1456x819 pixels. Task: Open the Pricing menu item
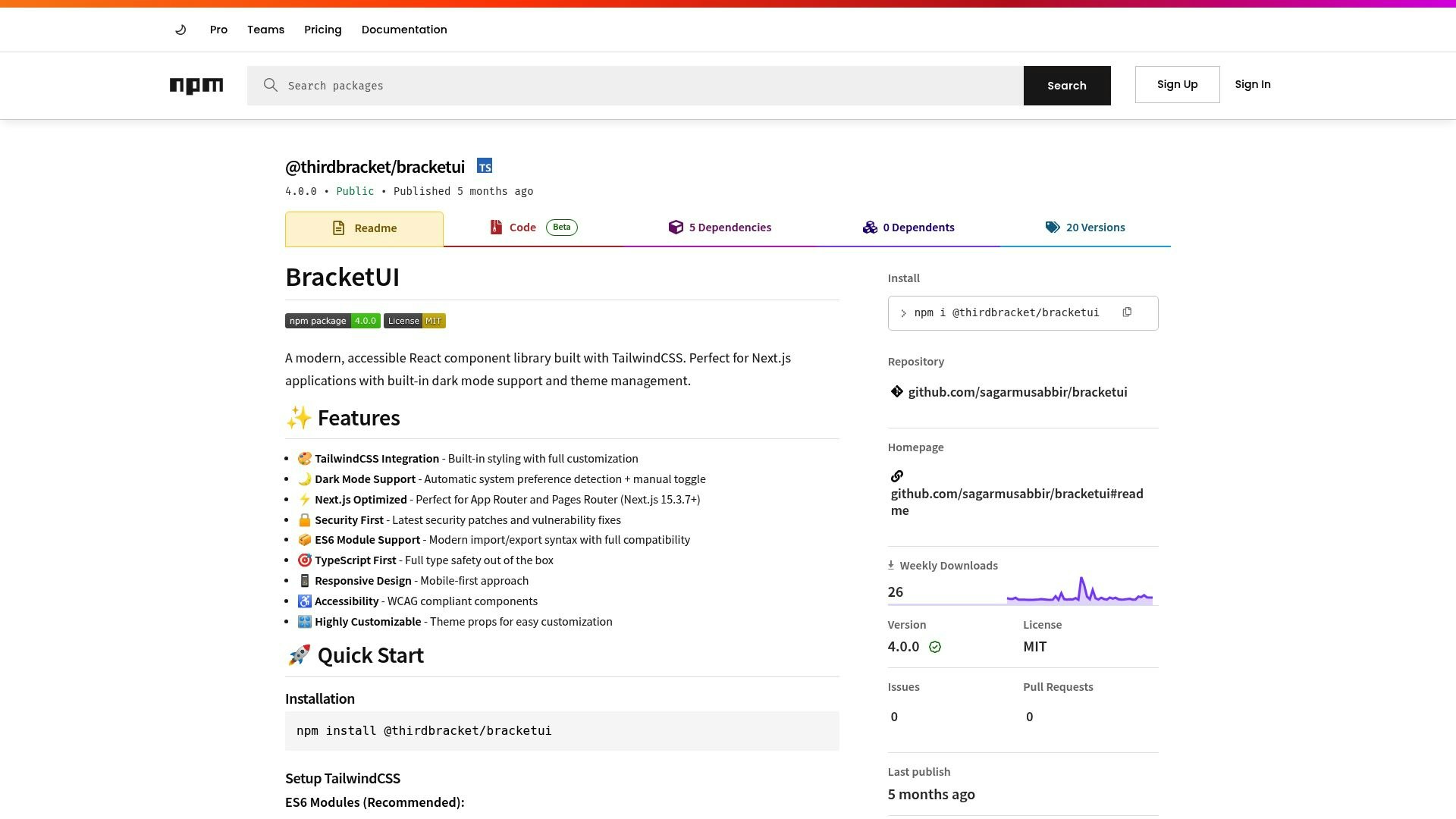point(323,30)
